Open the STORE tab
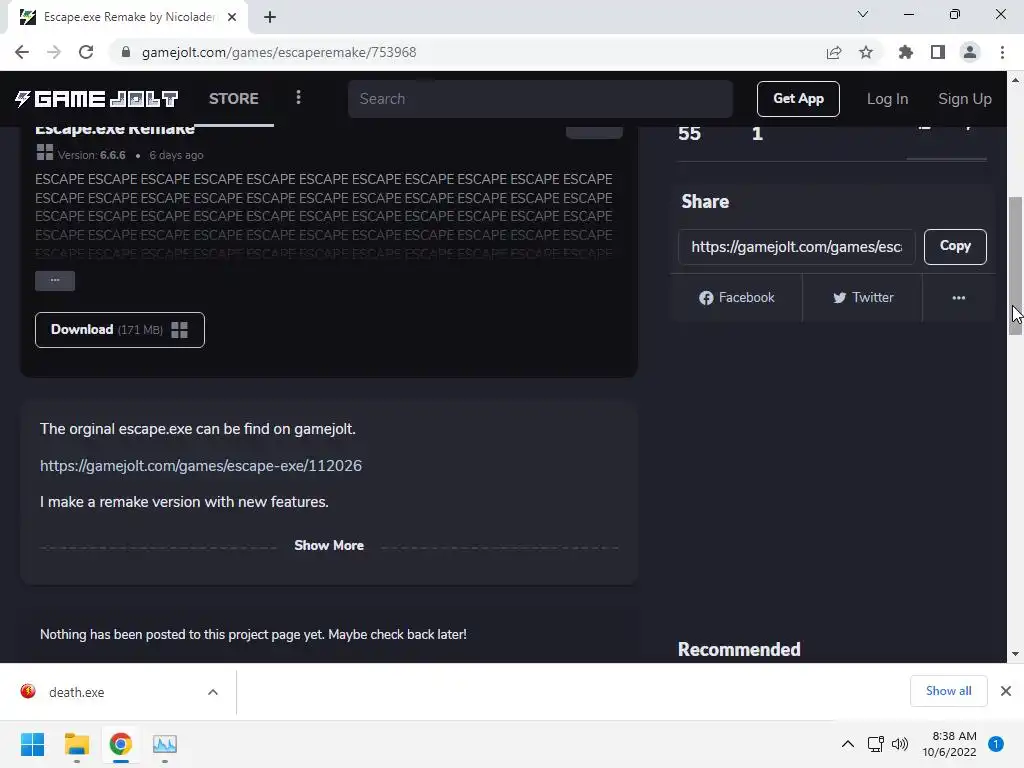The image size is (1024, 768). [x=234, y=99]
